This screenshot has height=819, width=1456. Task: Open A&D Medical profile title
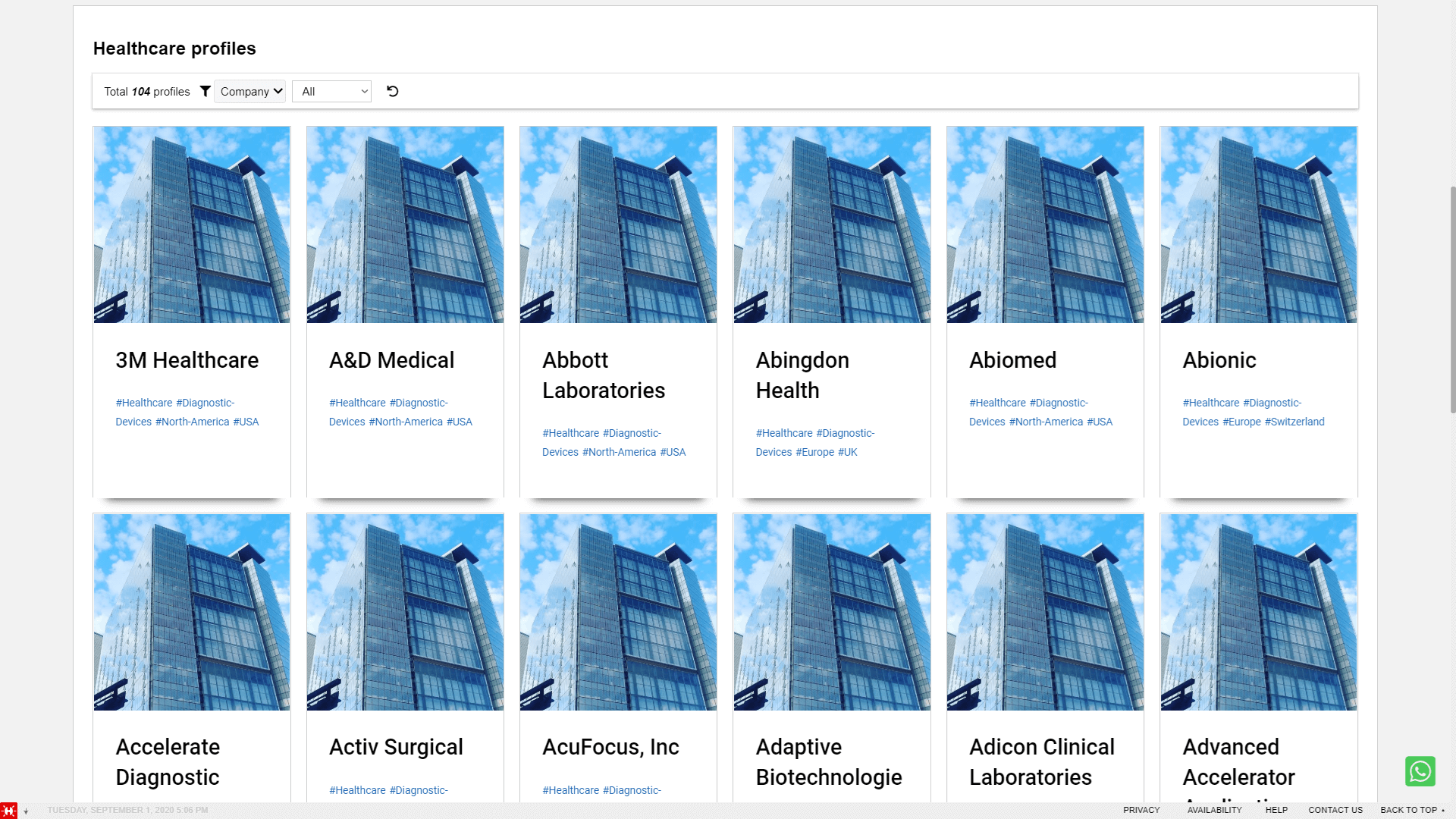(391, 360)
